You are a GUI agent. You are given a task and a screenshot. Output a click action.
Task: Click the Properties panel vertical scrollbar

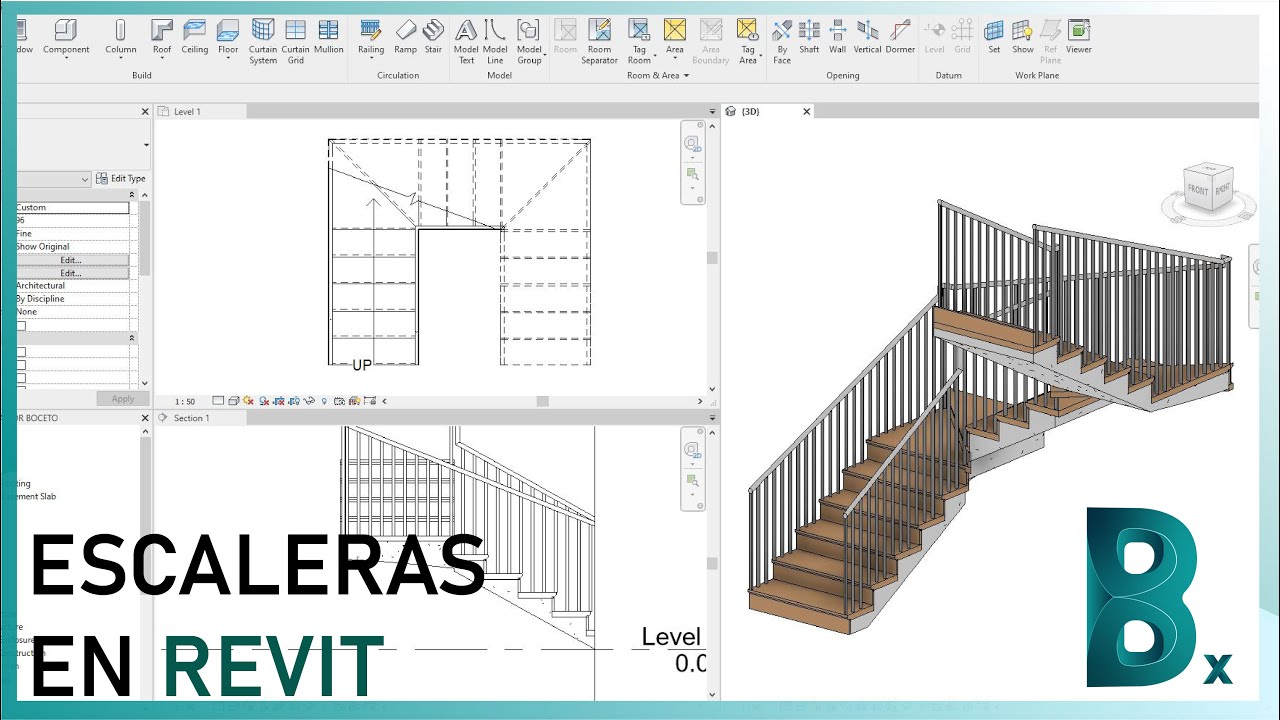click(x=145, y=238)
